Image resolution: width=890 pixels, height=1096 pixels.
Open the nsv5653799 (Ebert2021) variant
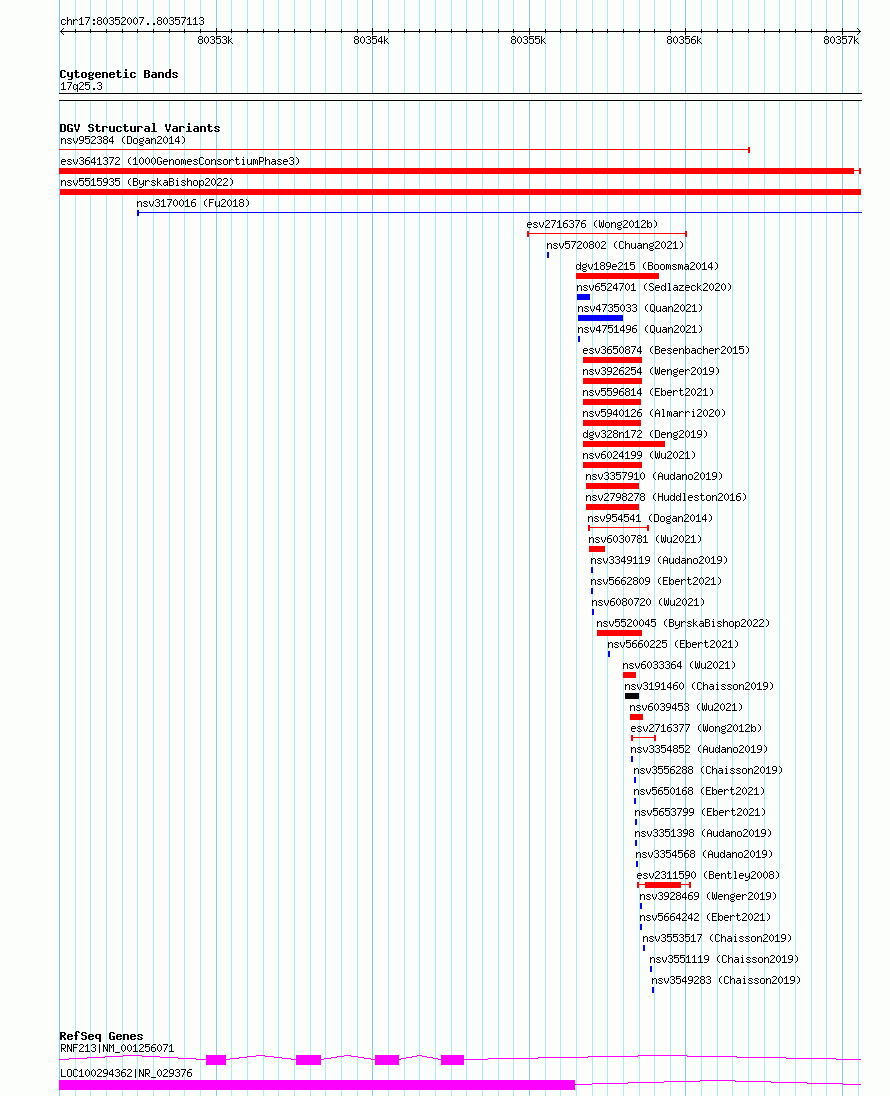pyautogui.click(x=700, y=812)
